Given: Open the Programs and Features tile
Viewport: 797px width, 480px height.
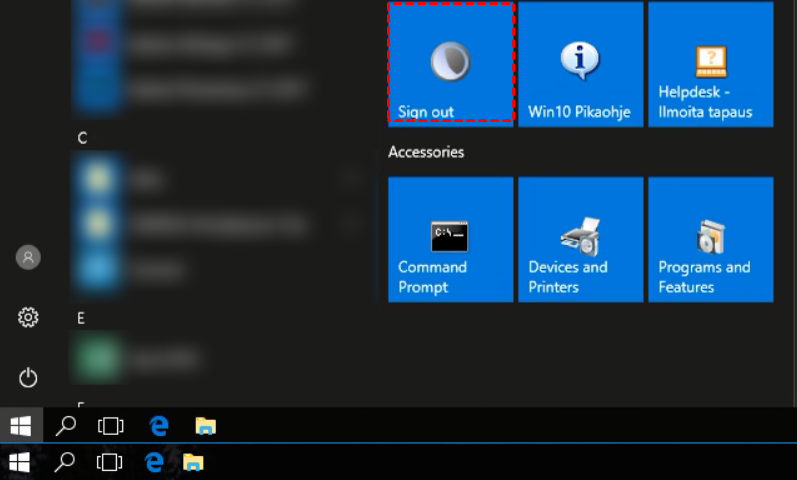Looking at the screenshot, I should point(710,240).
